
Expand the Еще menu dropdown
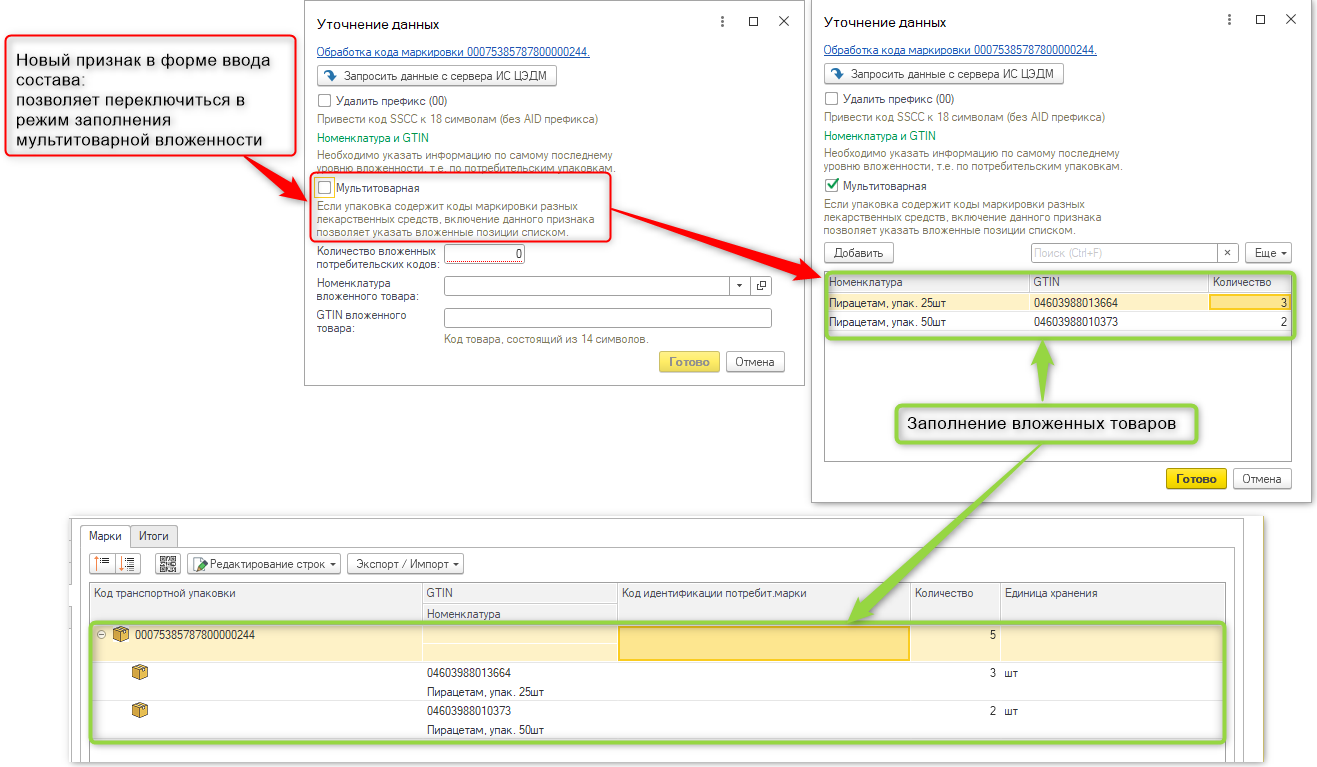(x=1268, y=253)
